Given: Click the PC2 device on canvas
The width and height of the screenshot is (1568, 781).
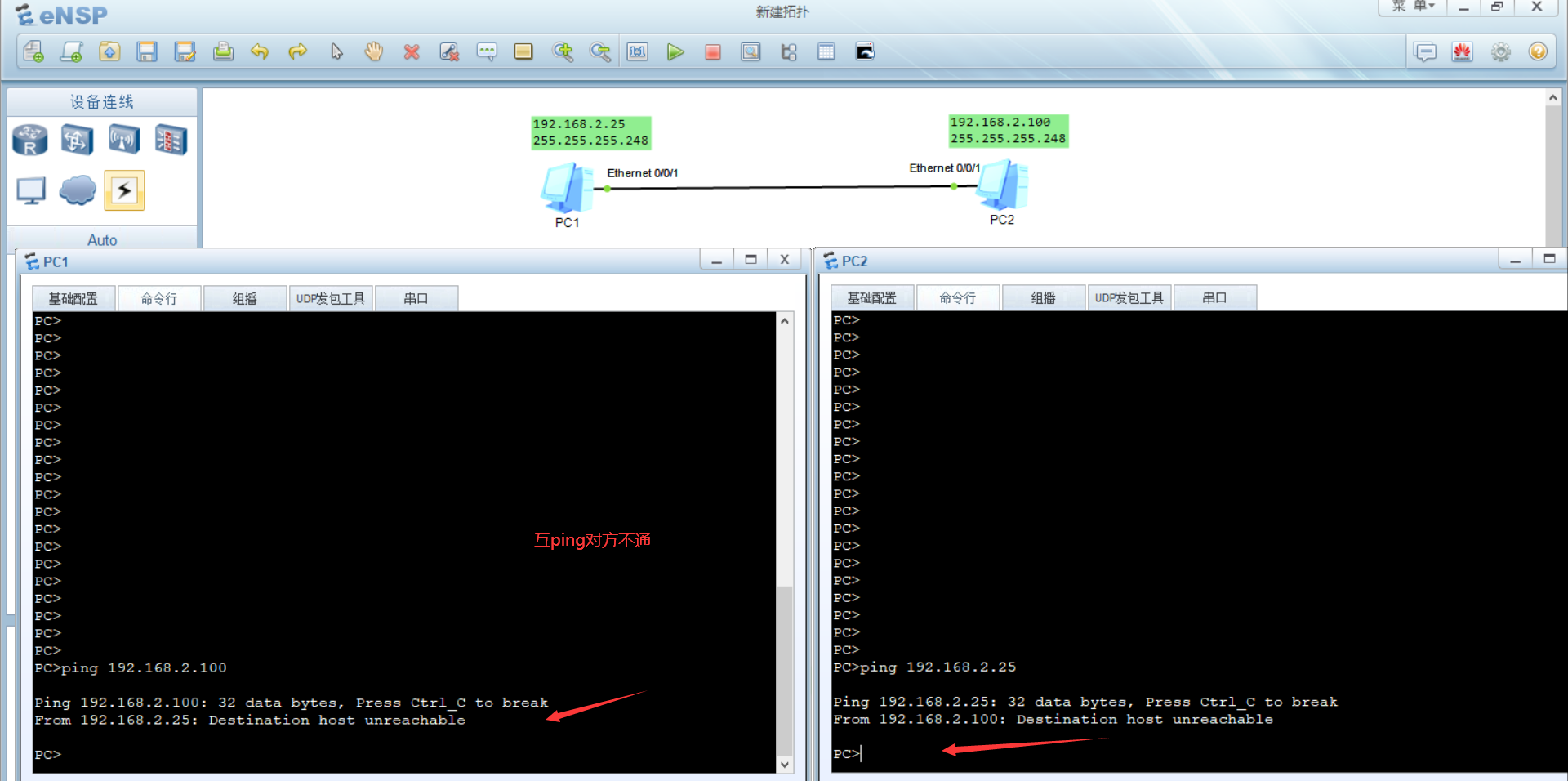Looking at the screenshot, I should click(x=1002, y=185).
